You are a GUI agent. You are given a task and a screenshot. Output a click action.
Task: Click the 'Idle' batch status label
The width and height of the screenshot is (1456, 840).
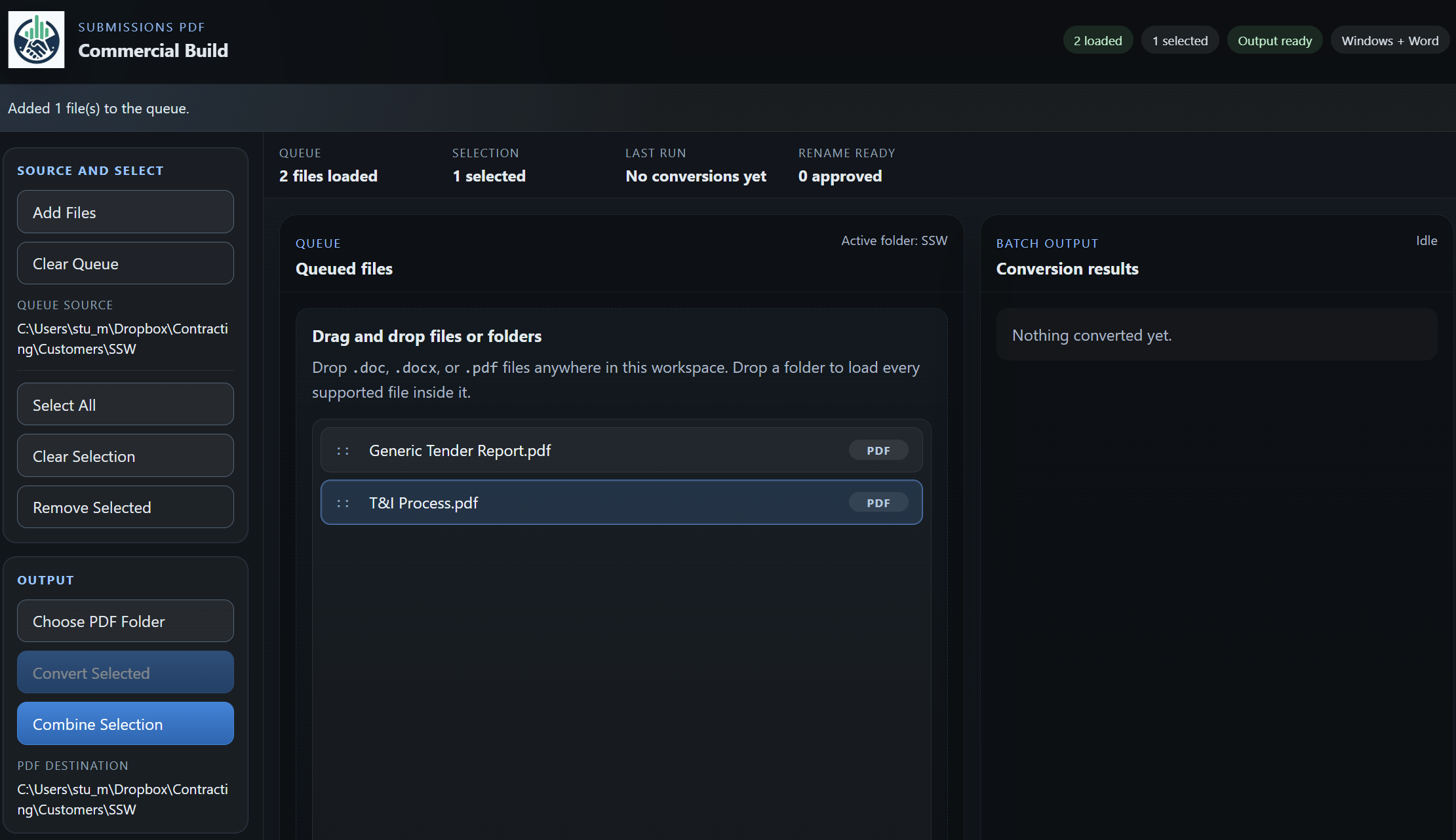pos(1426,240)
